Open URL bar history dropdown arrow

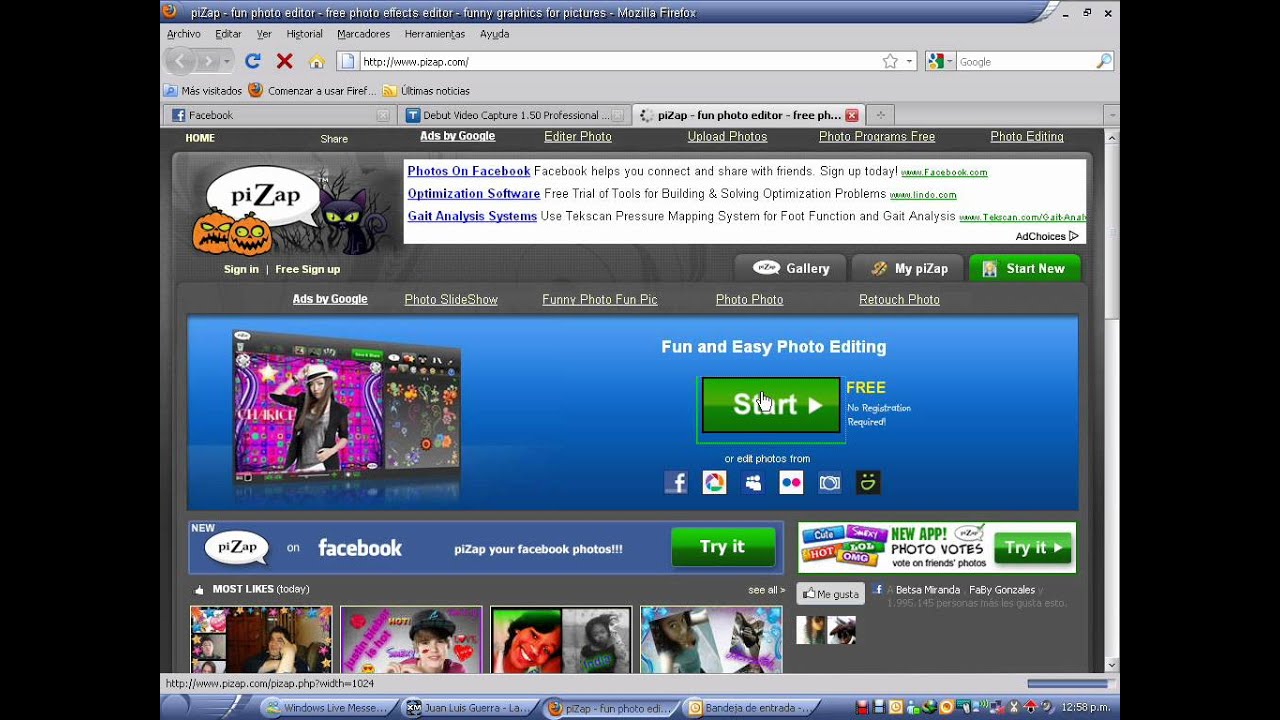tap(910, 62)
